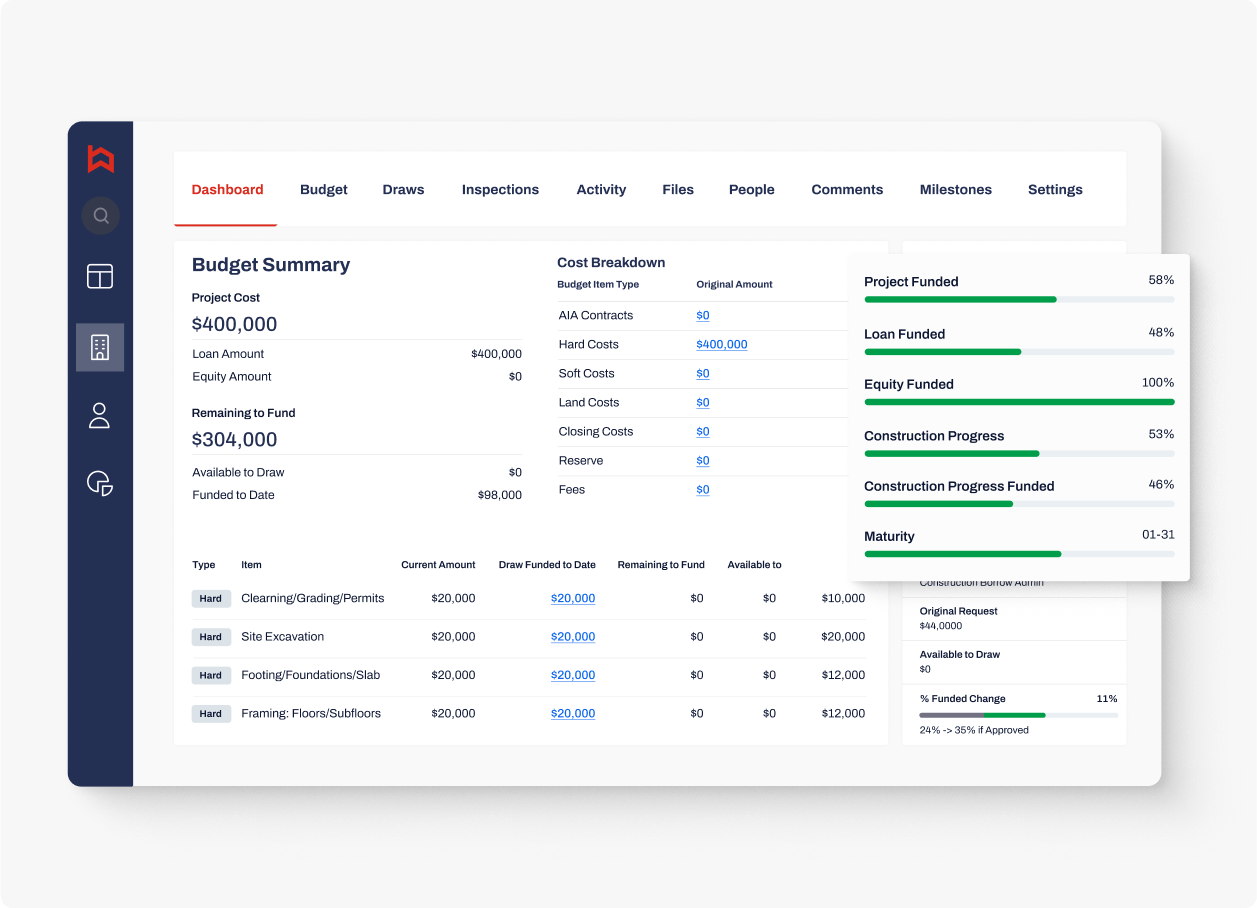This screenshot has width=1257, height=908.
Task: Click the Construction Progress bar at 53%
Action: pos(1019,454)
